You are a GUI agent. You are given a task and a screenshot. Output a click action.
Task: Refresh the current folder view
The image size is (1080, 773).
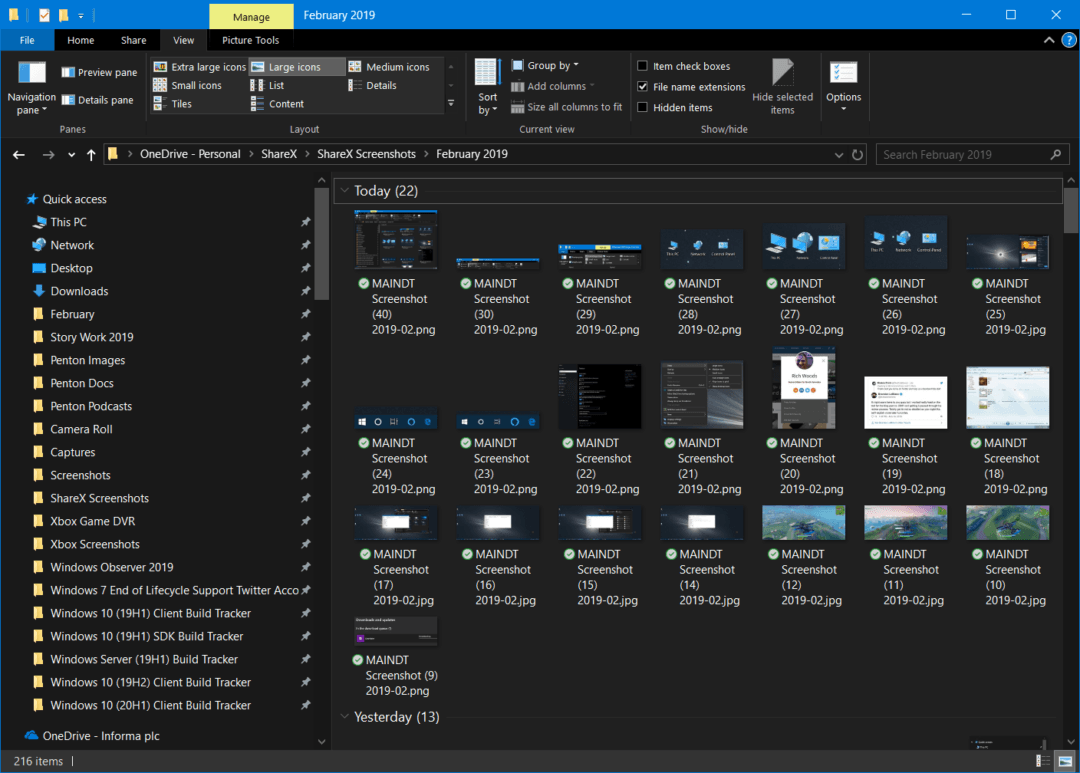coord(857,154)
